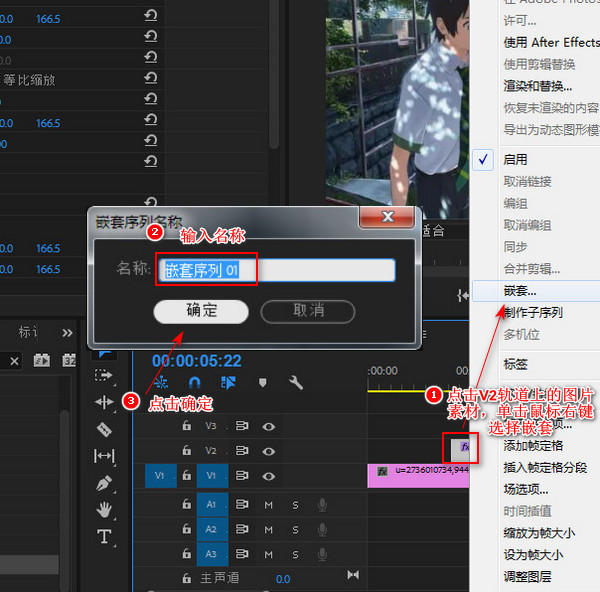Toggle sync lock on A1 track

click(242, 504)
